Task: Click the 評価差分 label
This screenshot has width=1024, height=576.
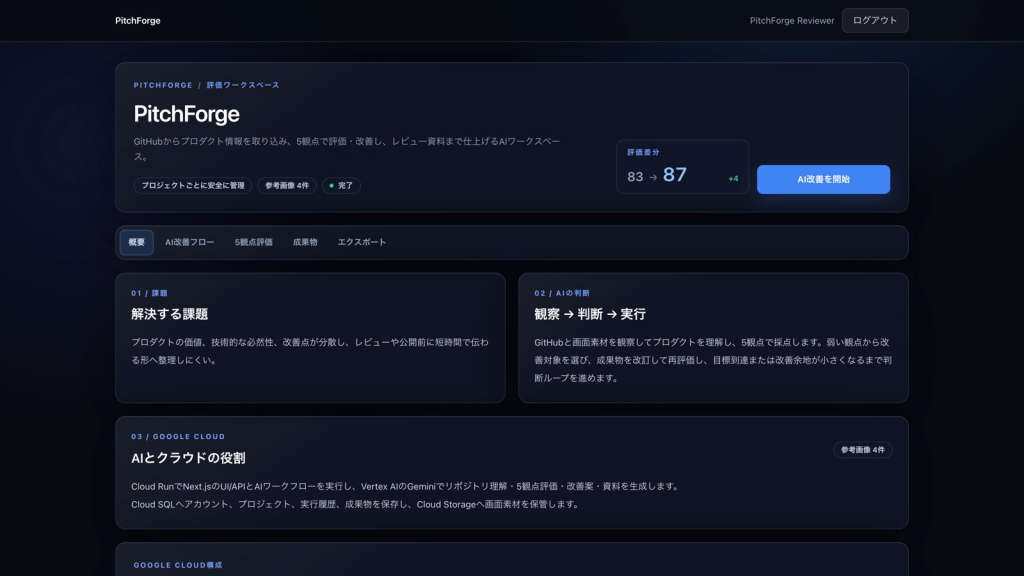Action: coord(643,153)
